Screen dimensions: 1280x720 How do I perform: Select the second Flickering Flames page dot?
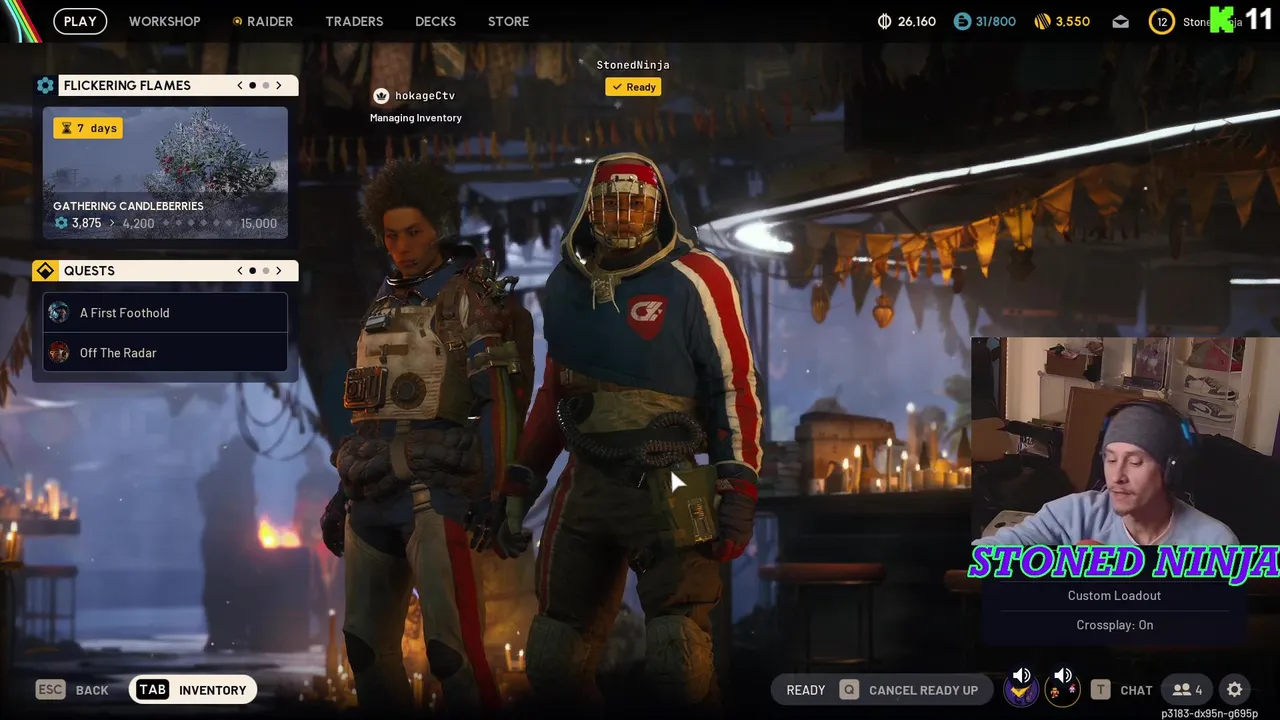click(x=266, y=85)
